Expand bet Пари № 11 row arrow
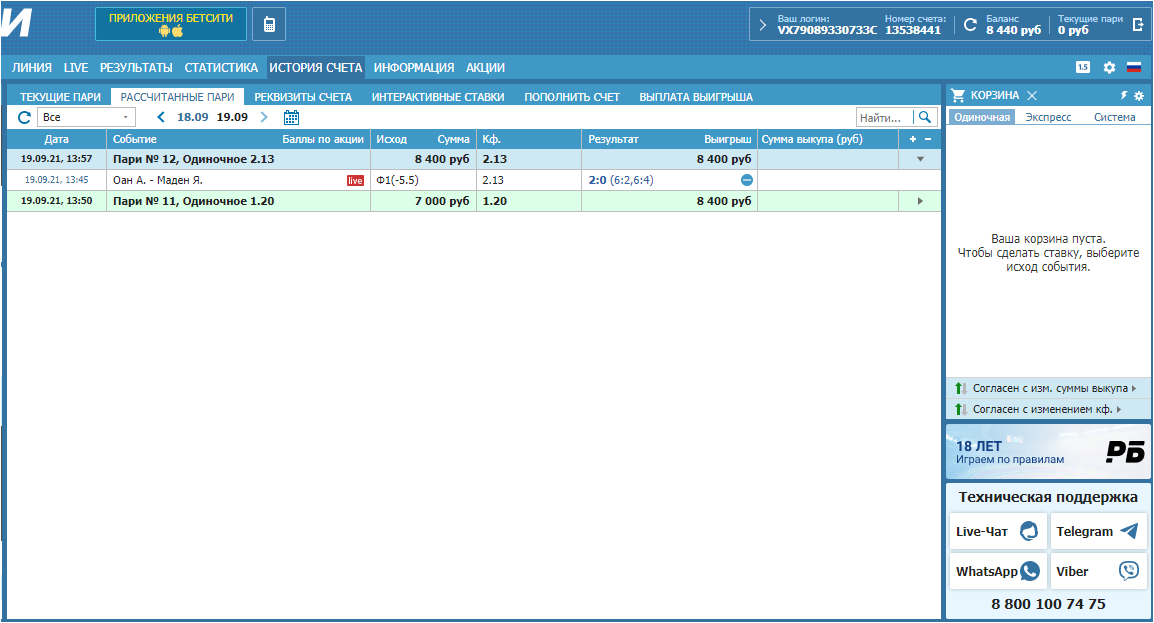Screen dimensions: 1154x623 [x=920, y=201]
